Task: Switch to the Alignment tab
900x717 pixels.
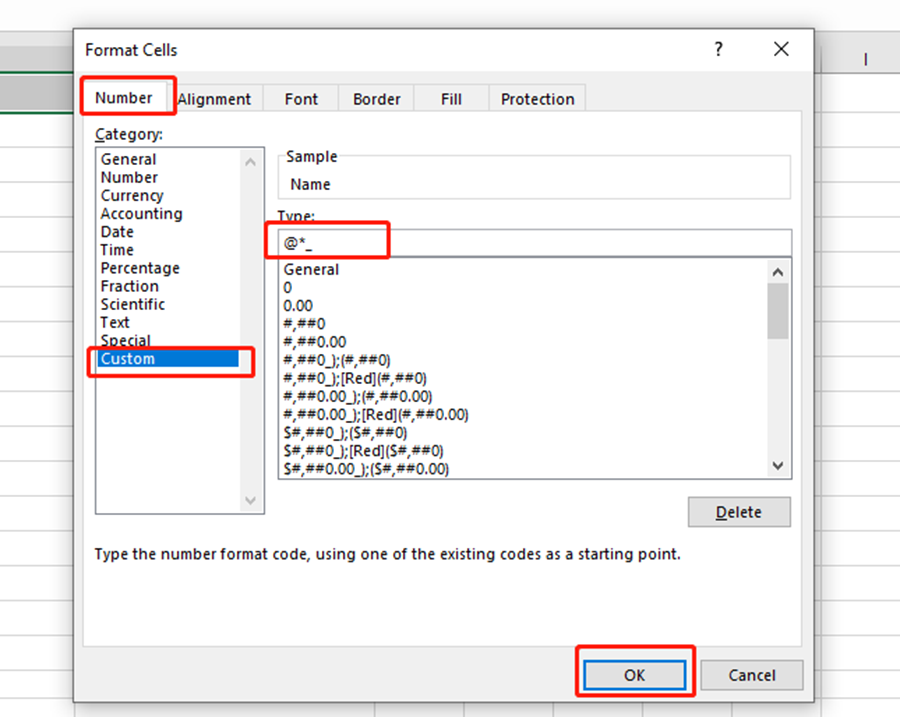Action: click(214, 99)
